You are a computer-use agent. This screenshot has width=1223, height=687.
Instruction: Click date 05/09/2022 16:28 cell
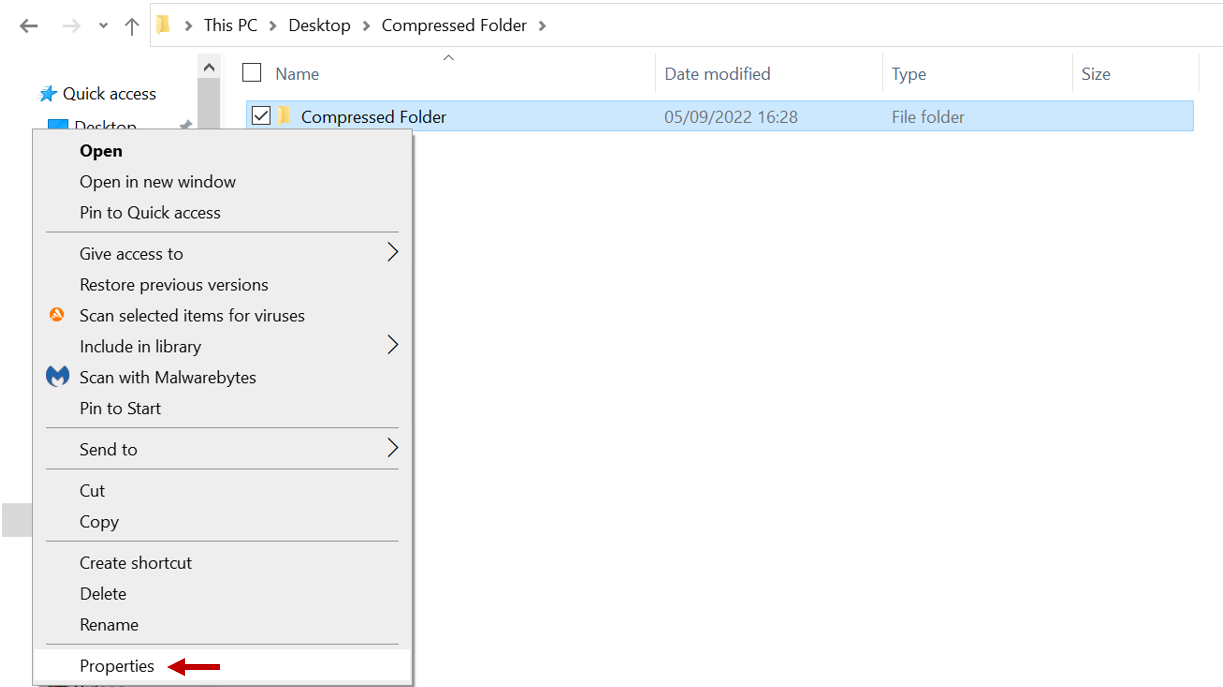point(731,117)
